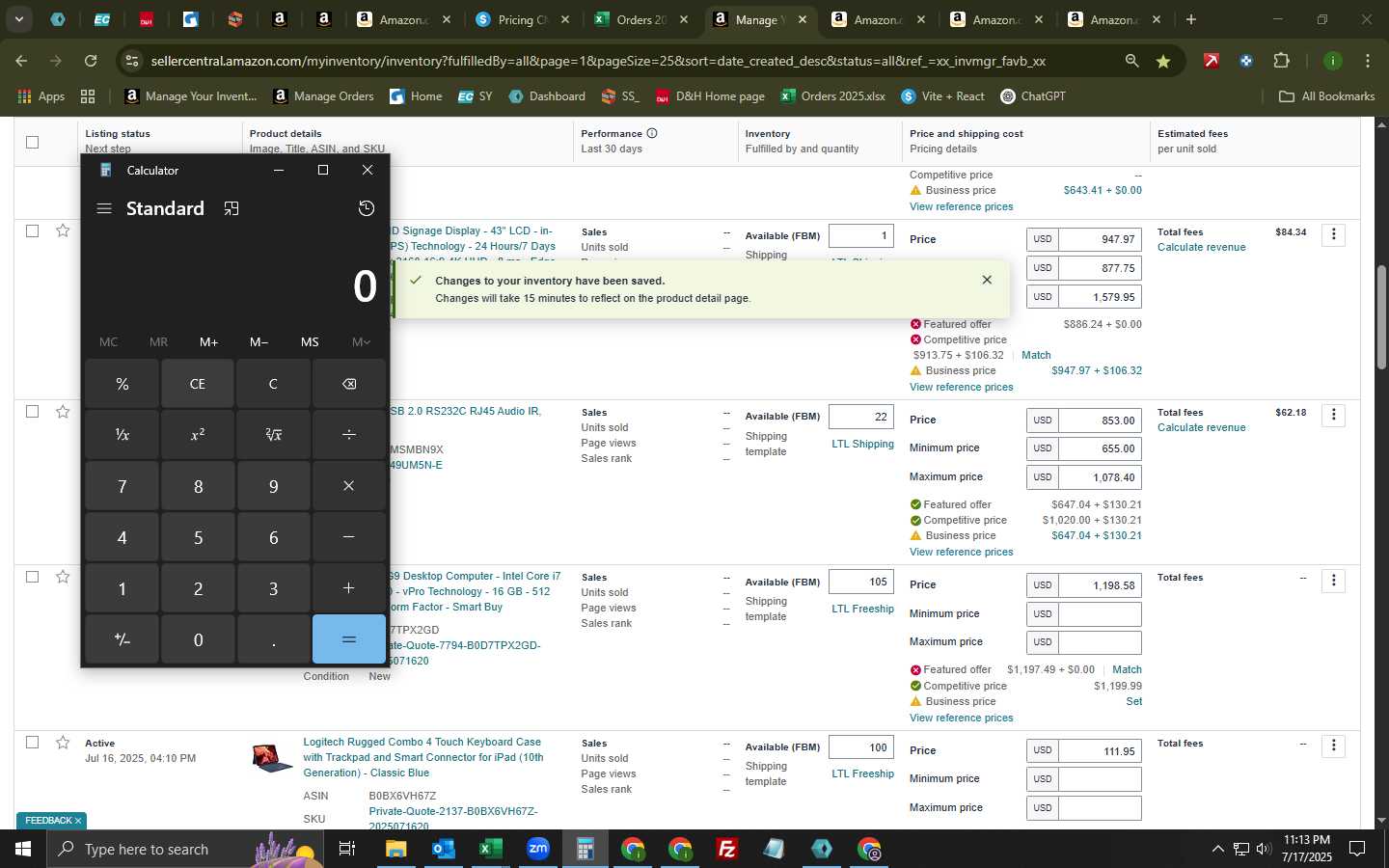
Task: Open FileZilla from Windows taskbar
Action: coord(727,849)
